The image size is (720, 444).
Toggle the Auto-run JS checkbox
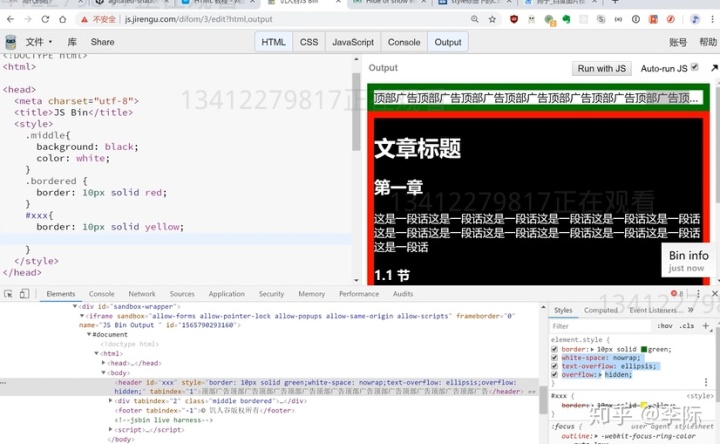coord(695,67)
